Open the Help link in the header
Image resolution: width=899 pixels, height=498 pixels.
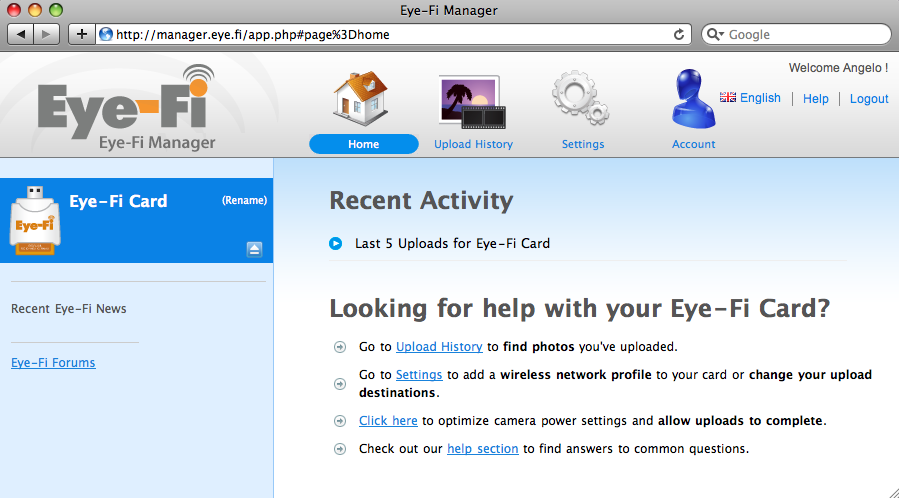(x=815, y=99)
